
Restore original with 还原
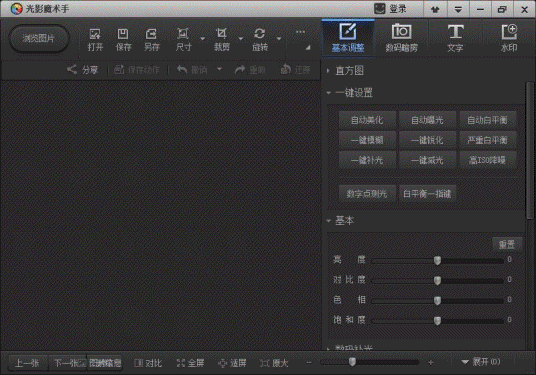[295, 70]
